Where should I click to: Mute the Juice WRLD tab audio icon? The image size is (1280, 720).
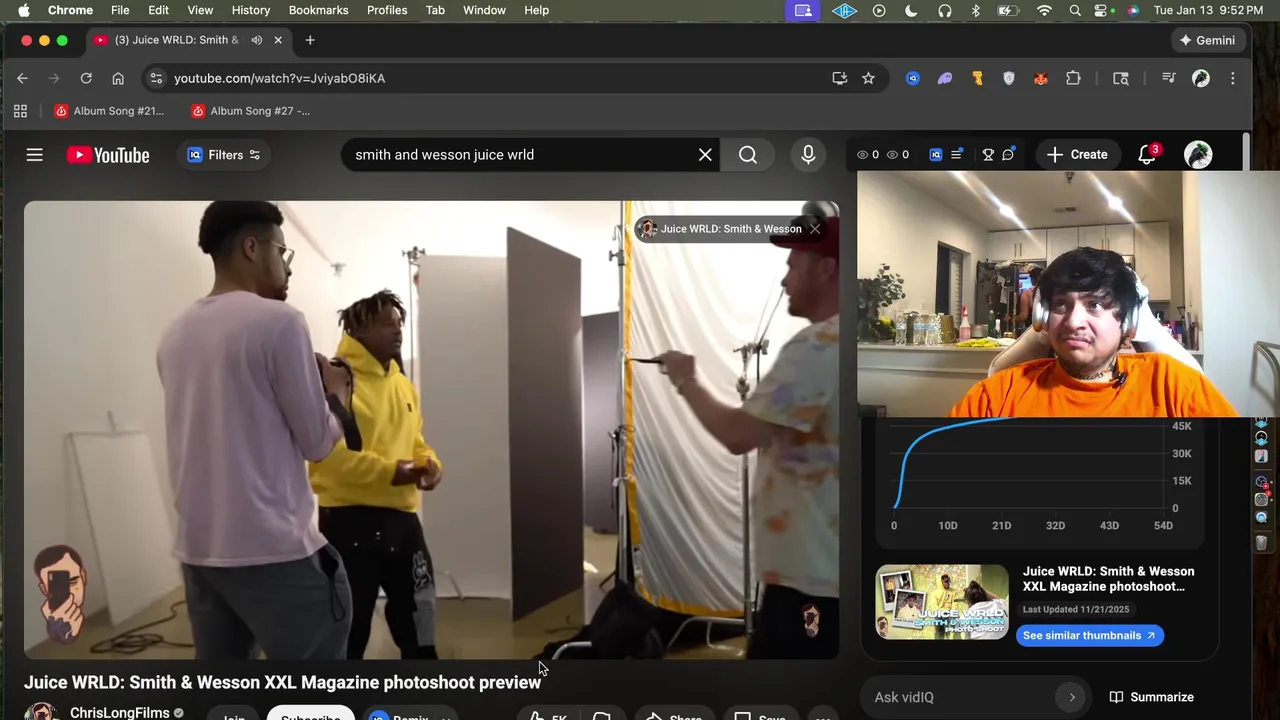click(x=257, y=40)
